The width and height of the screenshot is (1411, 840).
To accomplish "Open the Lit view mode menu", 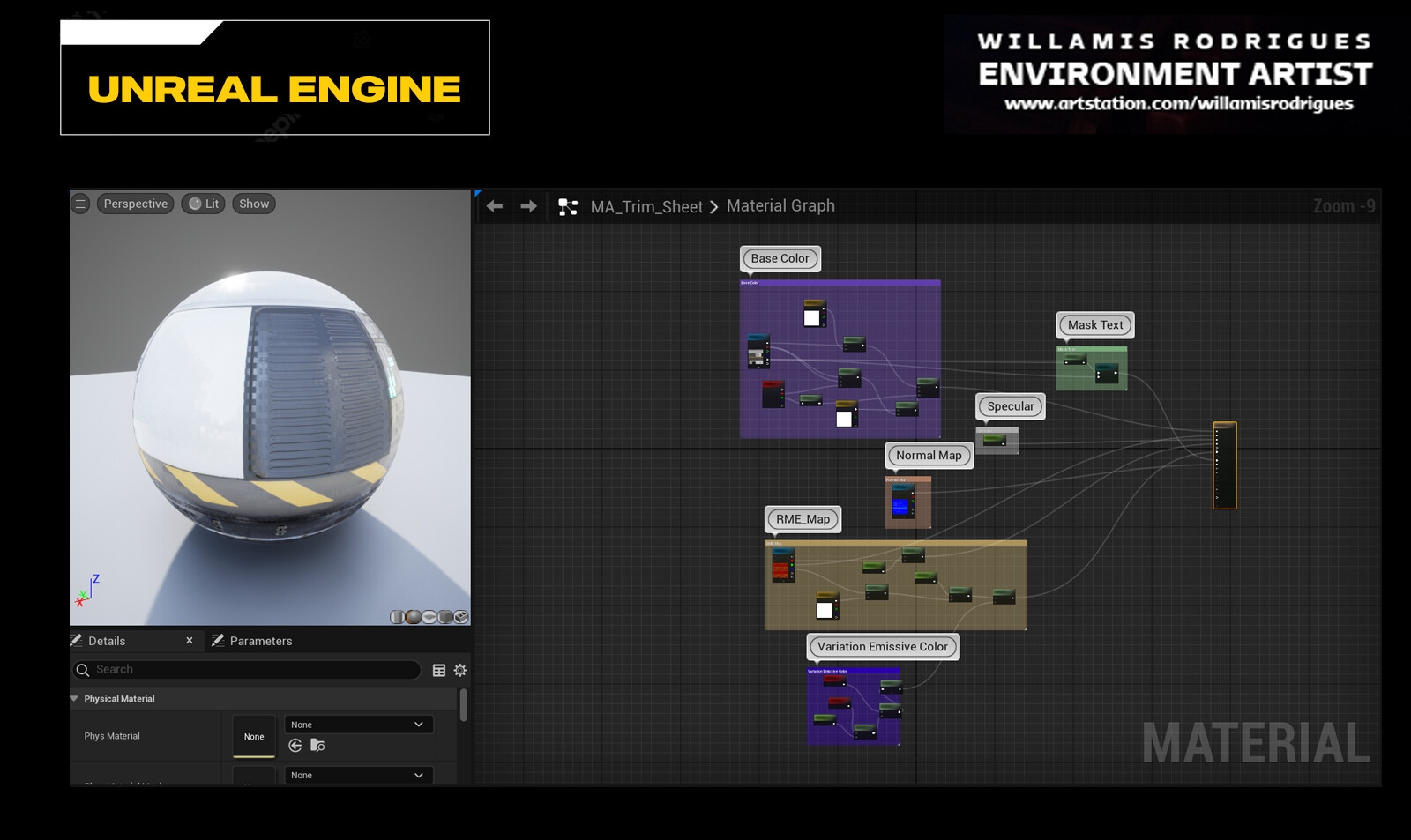I will tap(204, 204).
